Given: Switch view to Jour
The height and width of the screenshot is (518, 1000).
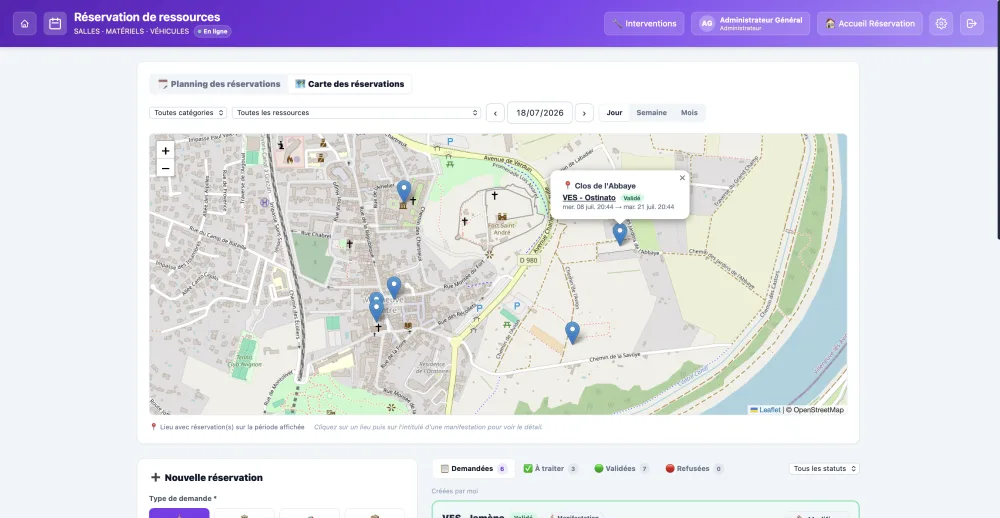Looking at the screenshot, I should (614, 112).
